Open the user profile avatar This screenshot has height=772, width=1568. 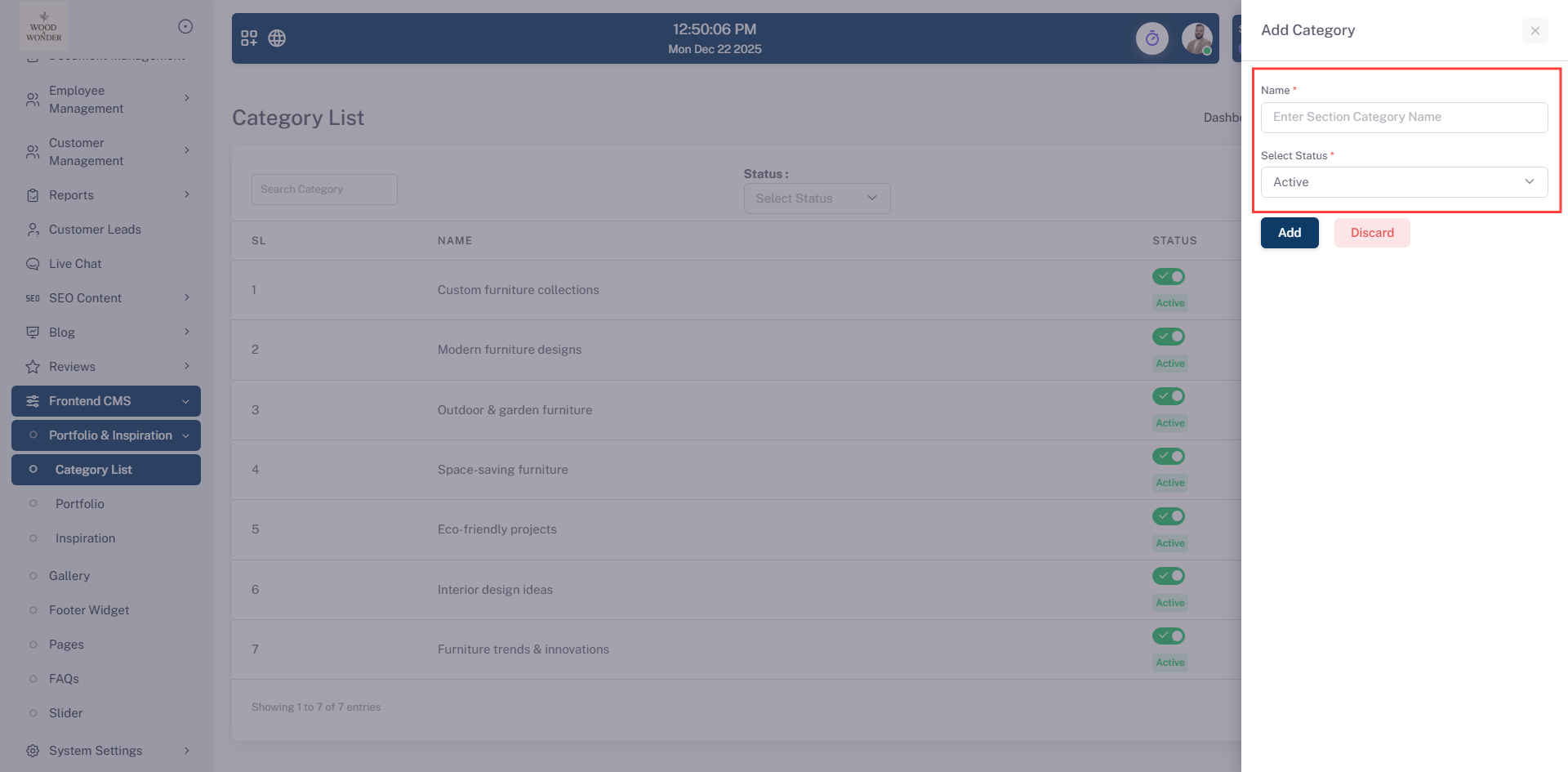(1196, 38)
